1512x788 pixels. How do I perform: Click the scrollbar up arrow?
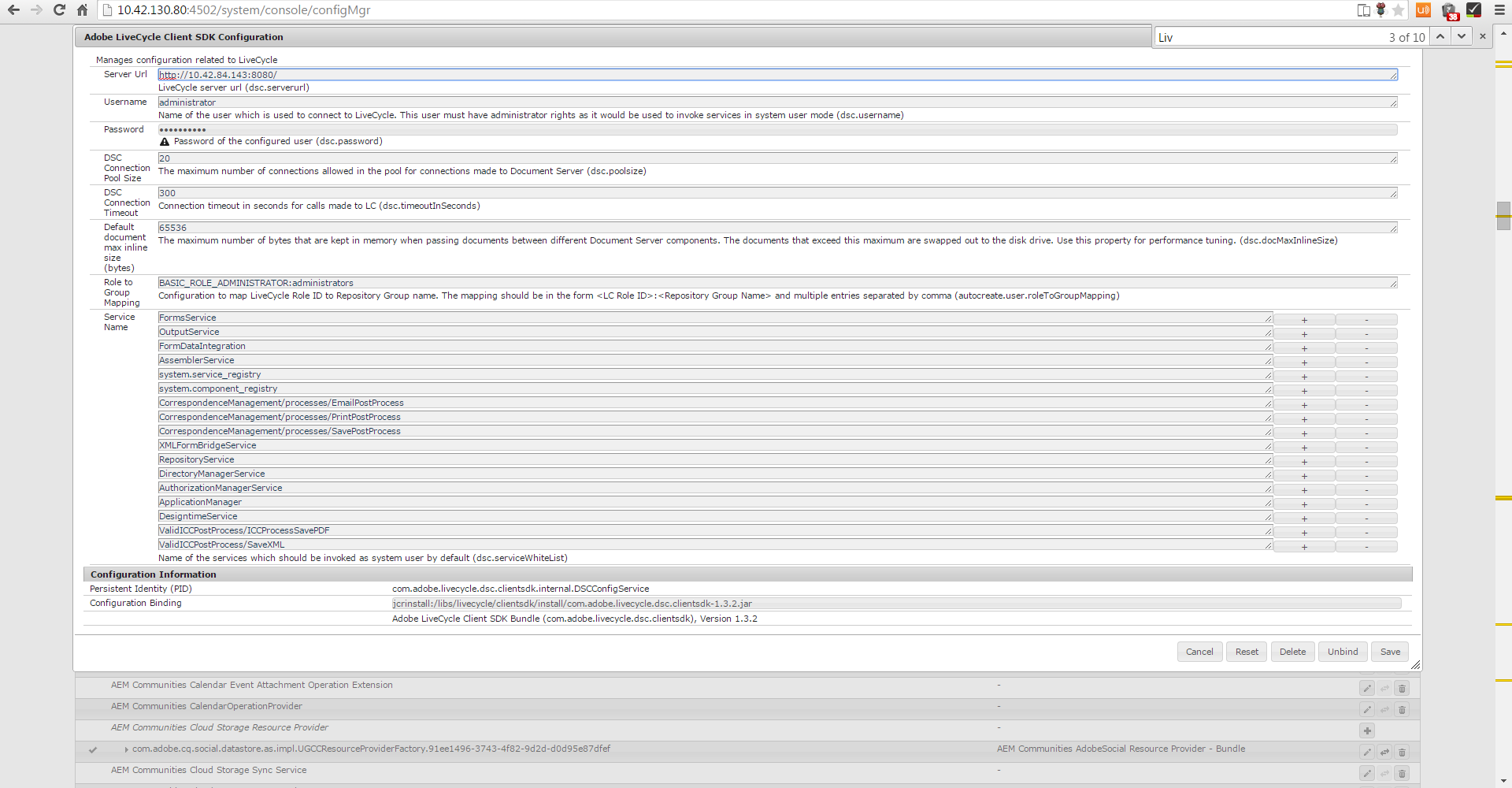coord(1503,34)
